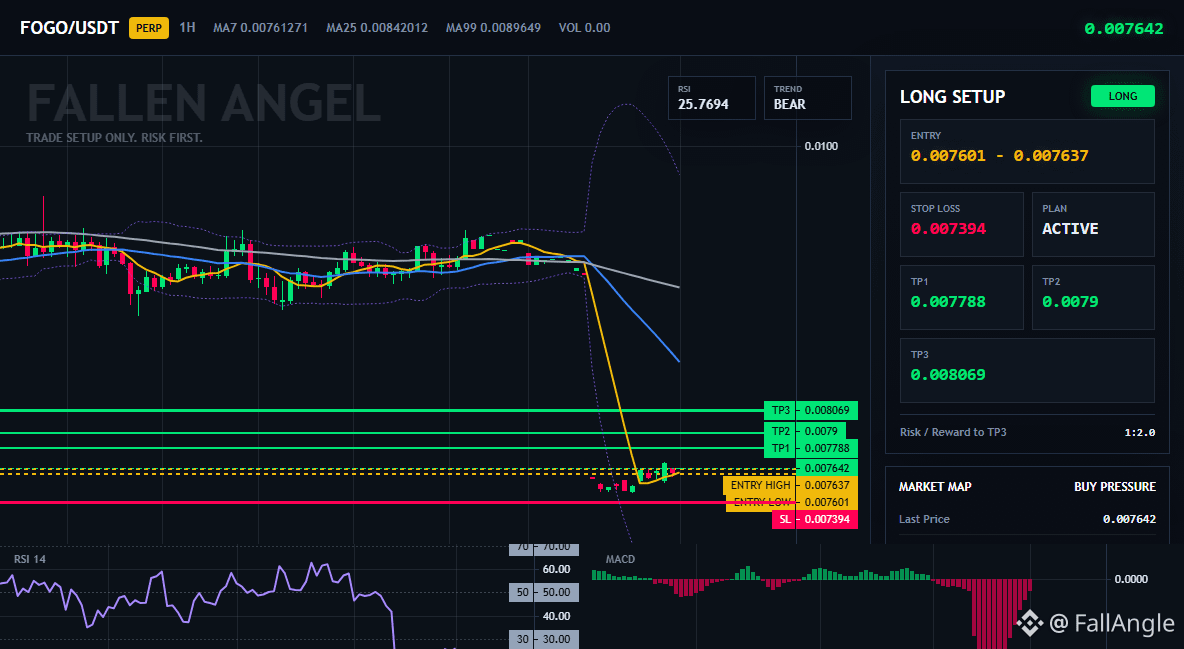
Task: Click the green 0.007642 current price tag on axis
Action: (x=827, y=468)
